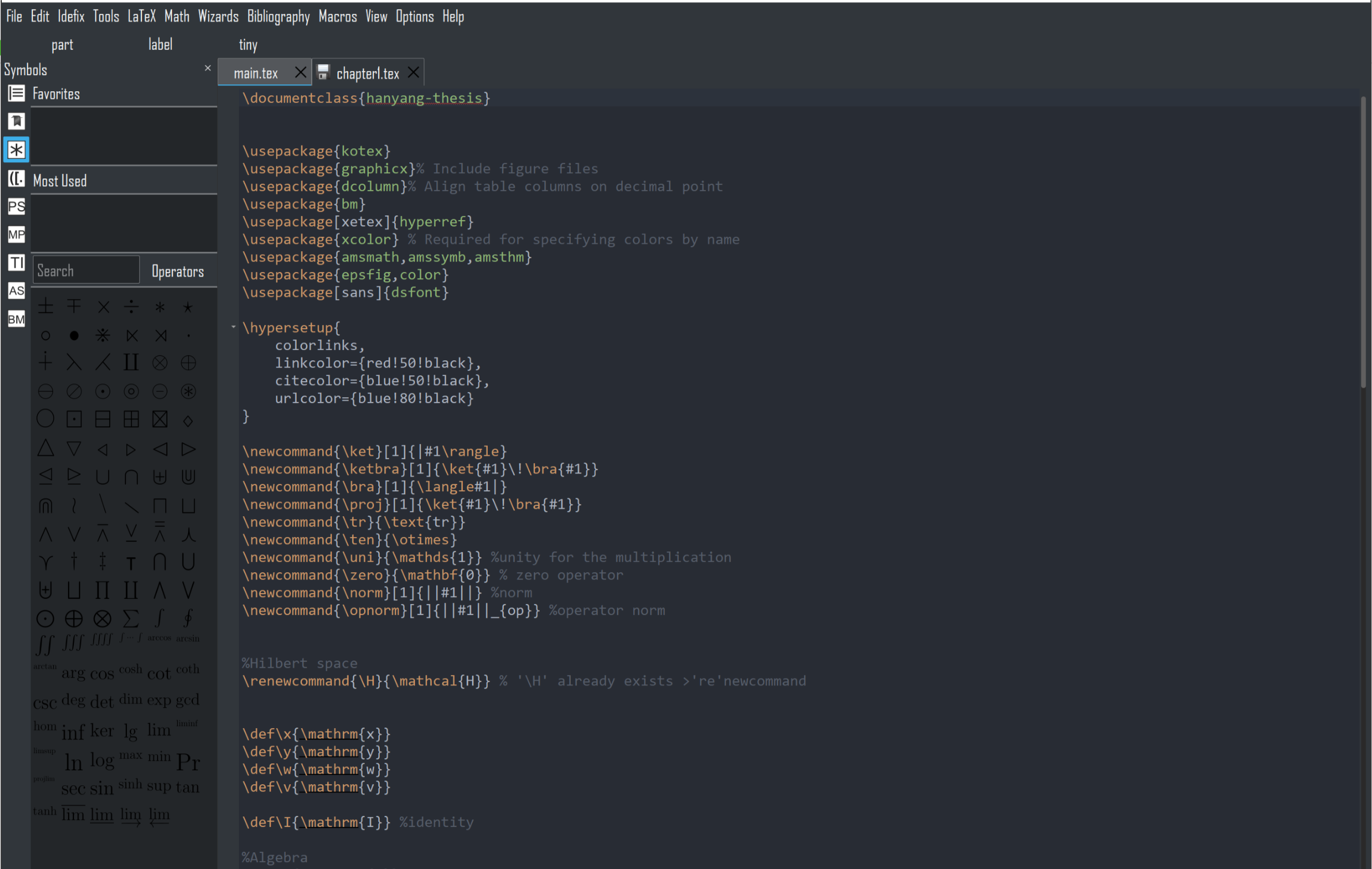Open the Asymptote commands panel
The height and width of the screenshot is (869, 1372).
pos(16,290)
